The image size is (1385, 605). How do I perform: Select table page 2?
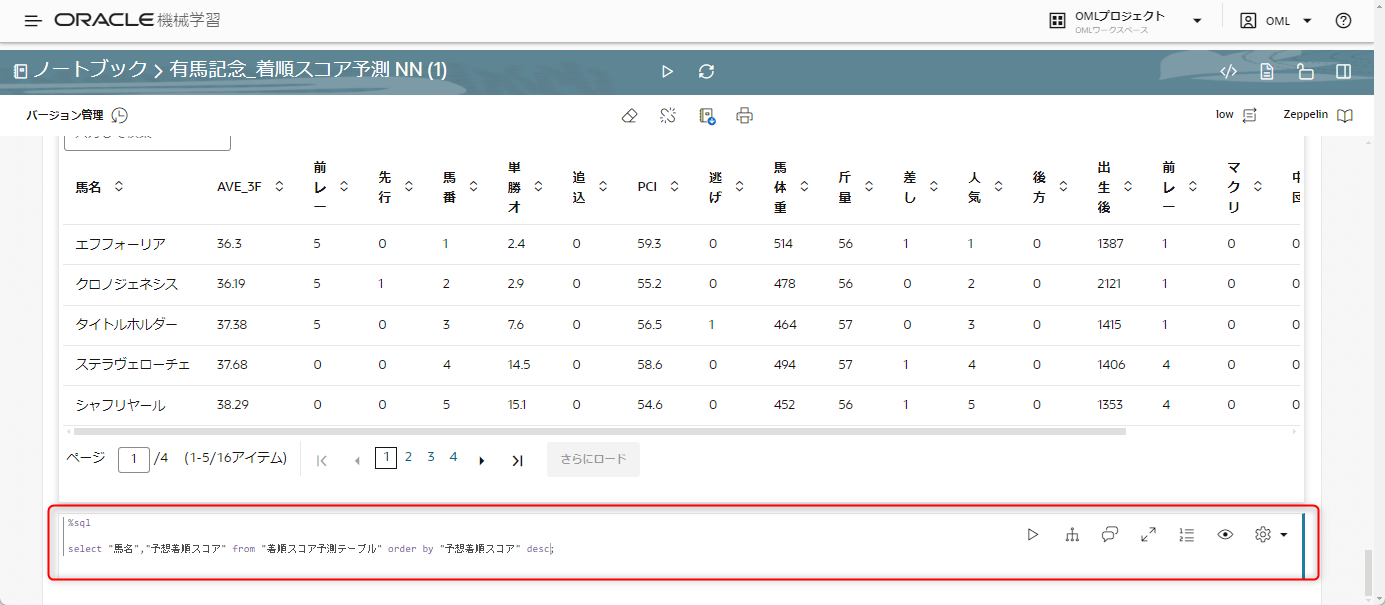[x=408, y=457]
